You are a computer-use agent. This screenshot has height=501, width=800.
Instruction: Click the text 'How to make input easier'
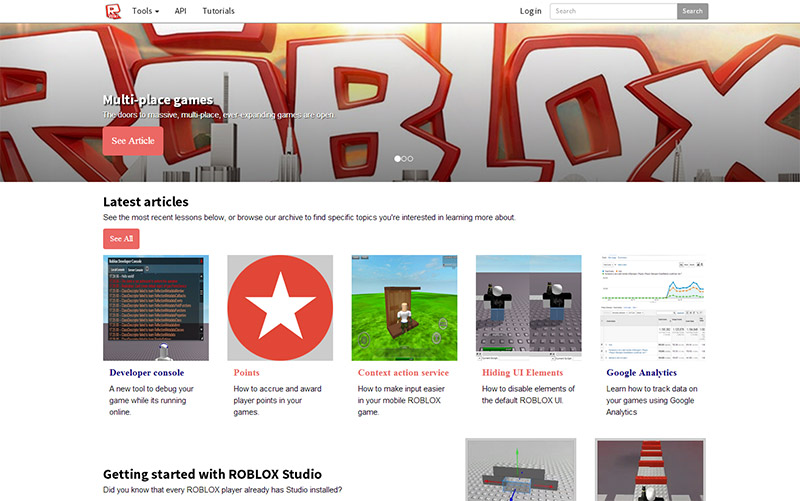click(x=401, y=389)
